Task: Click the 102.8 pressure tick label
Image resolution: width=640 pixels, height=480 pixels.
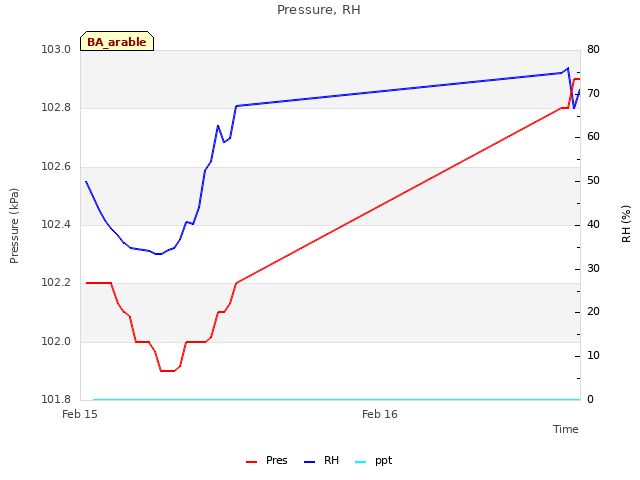Action: [x=56, y=108]
